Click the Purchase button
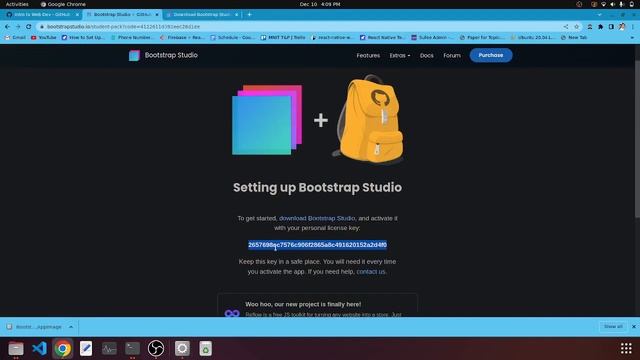 pos(491,55)
